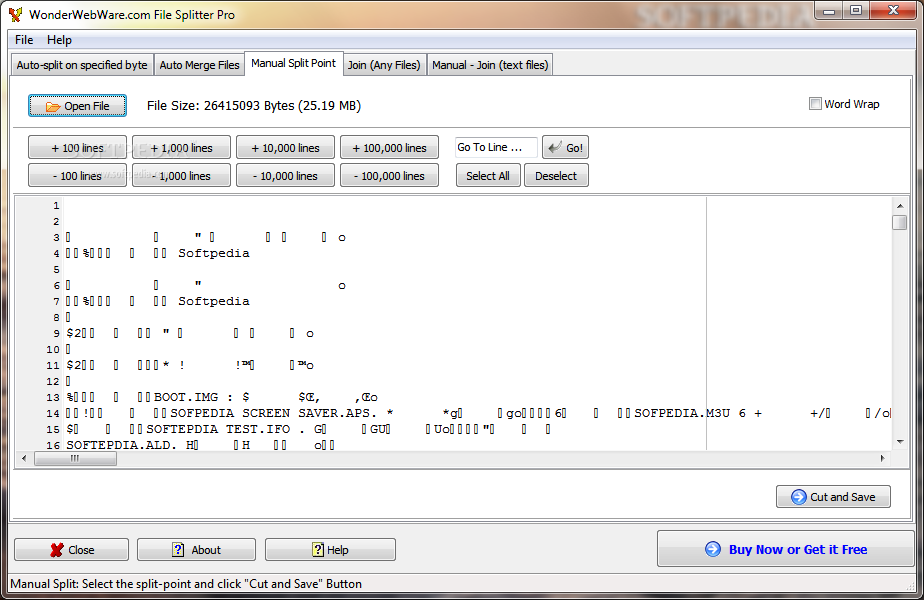Click 'BOOT.IMG' text on line 13

pos(186,397)
